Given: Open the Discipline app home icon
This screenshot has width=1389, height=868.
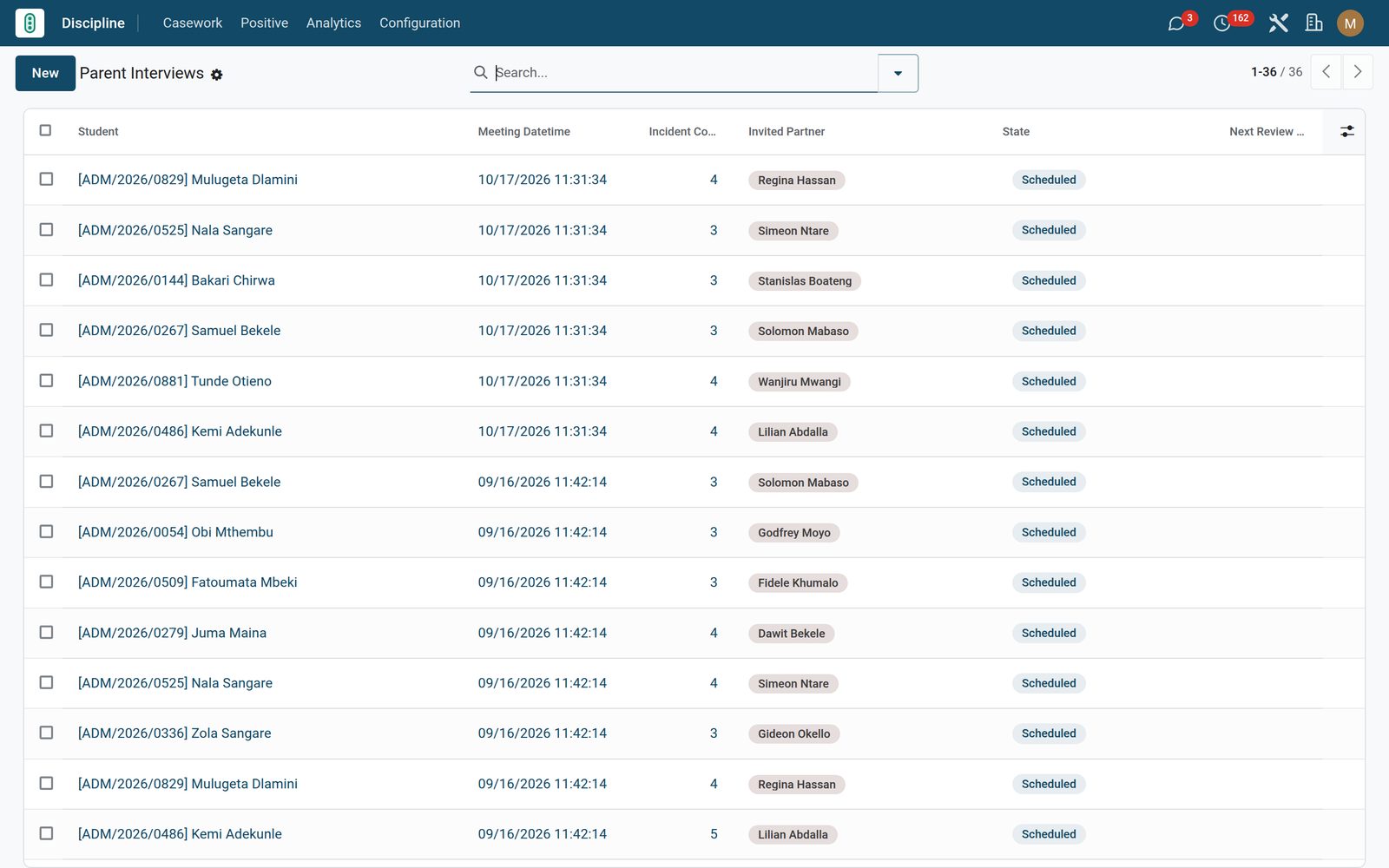Looking at the screenshot, I should (x=30, y=23).
